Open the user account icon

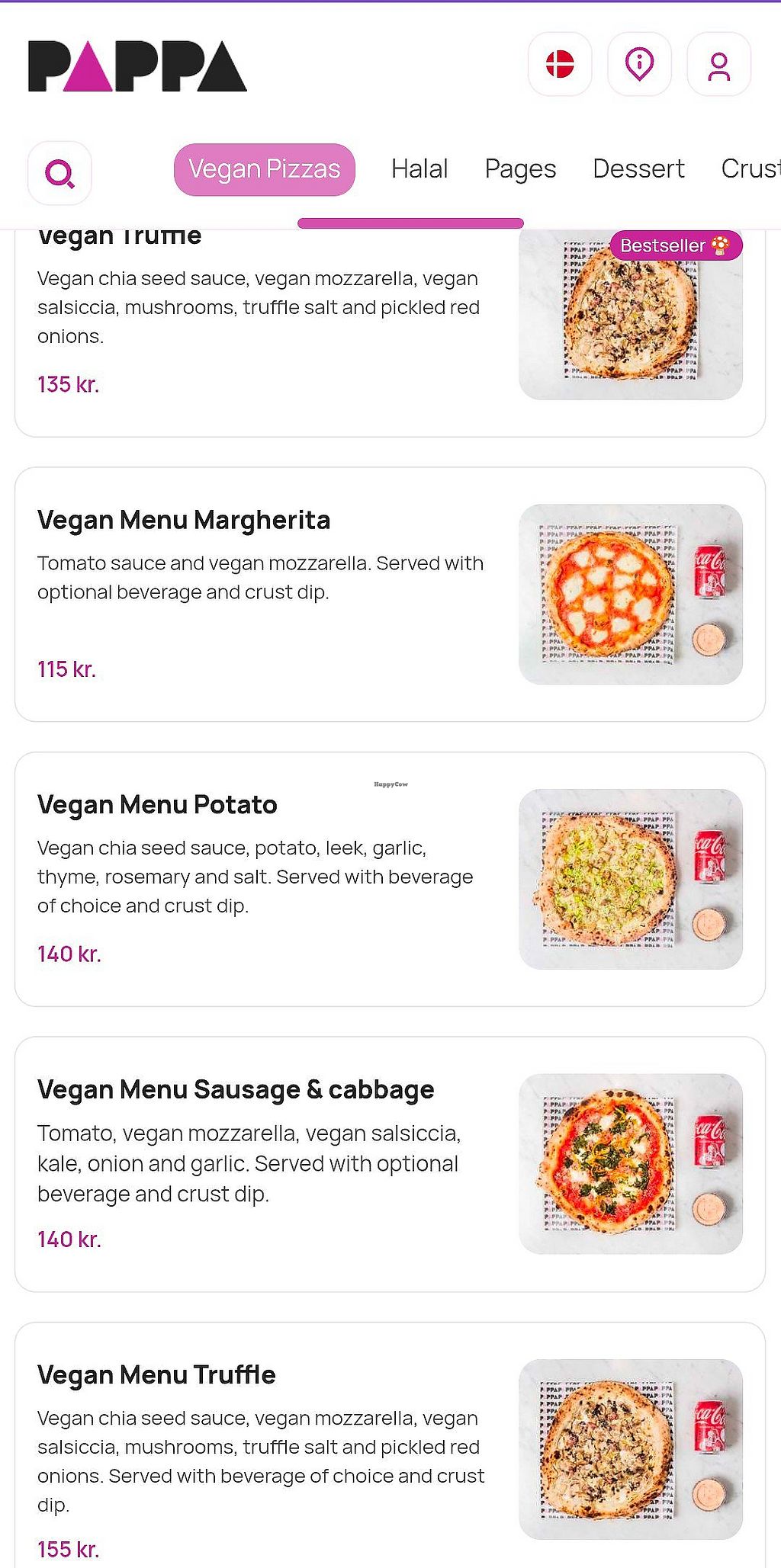[718, 66]
